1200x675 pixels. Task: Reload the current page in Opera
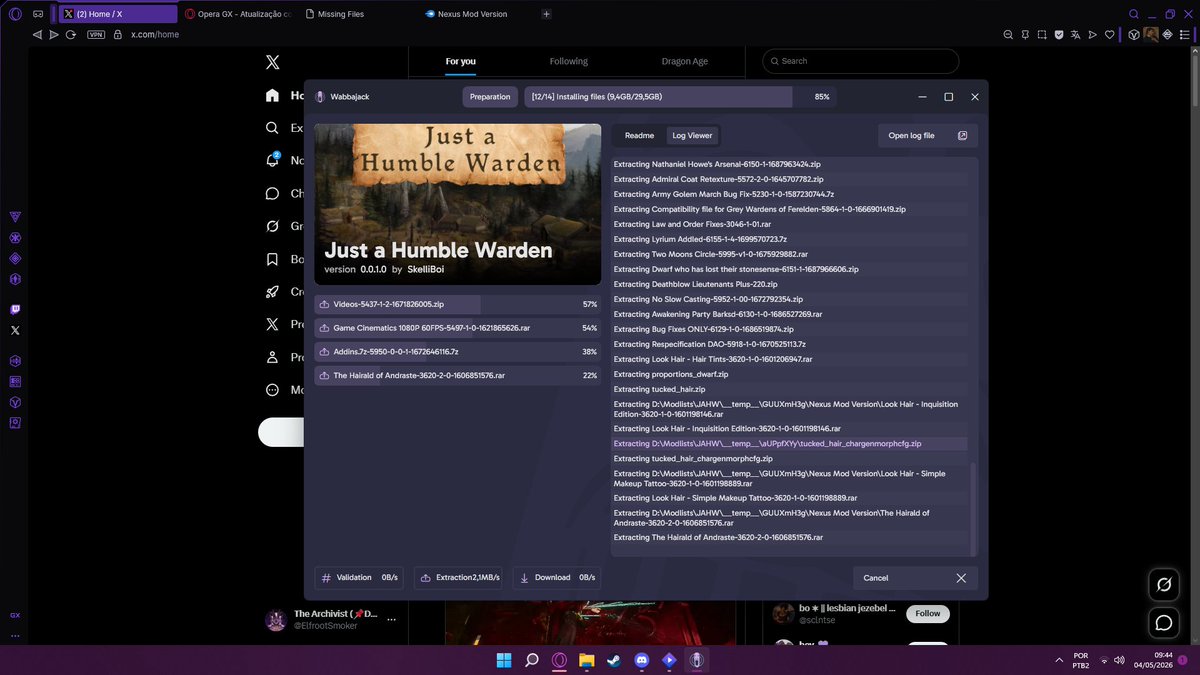71,34
